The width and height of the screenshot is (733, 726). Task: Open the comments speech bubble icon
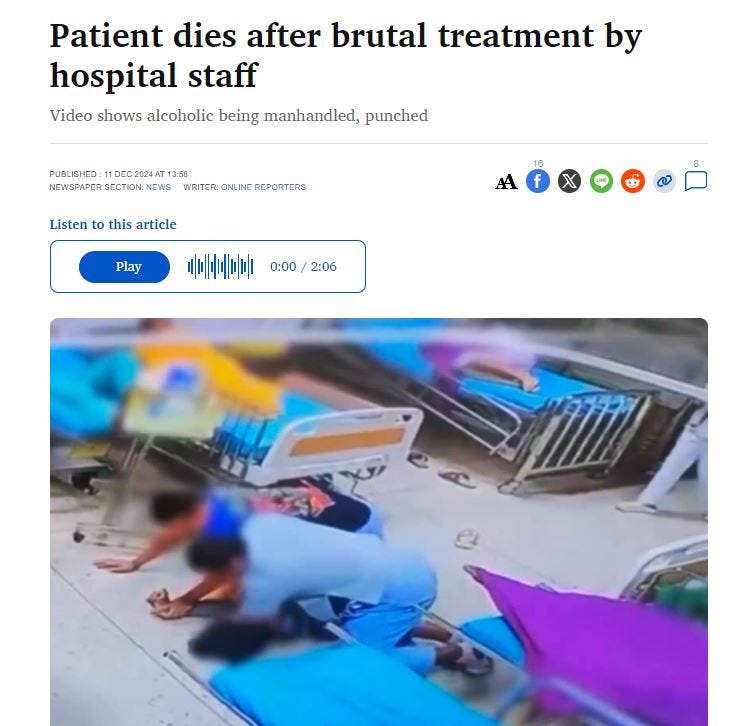tap(696, 181)
